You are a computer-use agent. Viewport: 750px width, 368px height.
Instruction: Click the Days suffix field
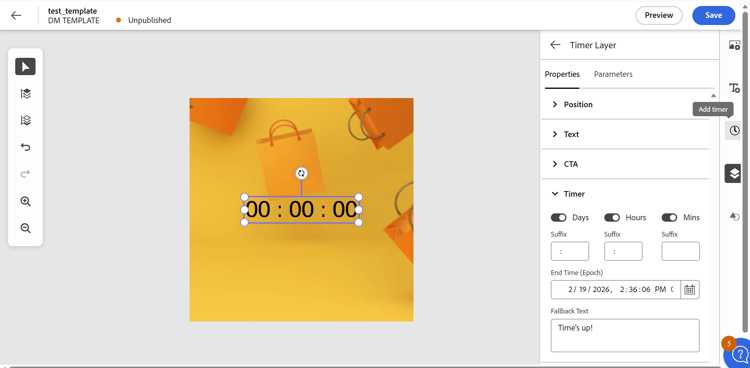[x=570, y=251]
